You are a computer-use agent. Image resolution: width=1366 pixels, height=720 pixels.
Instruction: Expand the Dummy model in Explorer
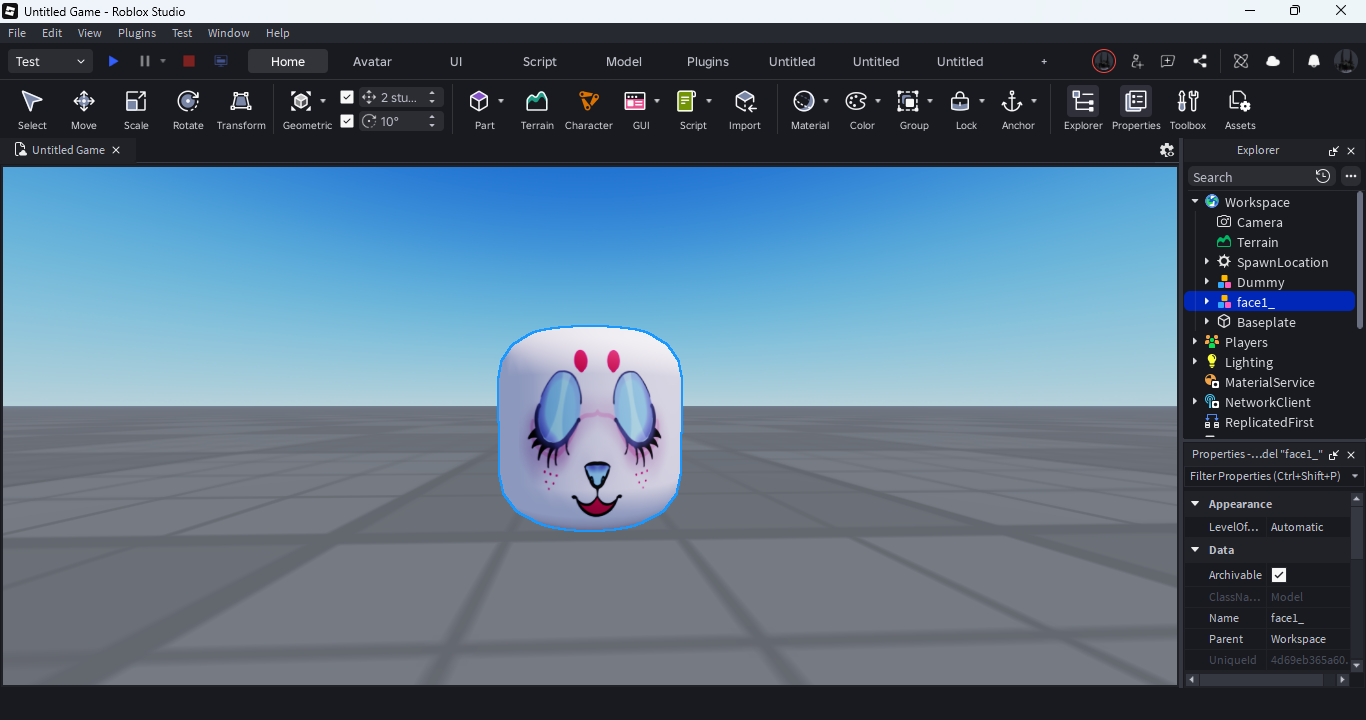coord(1207,282)
